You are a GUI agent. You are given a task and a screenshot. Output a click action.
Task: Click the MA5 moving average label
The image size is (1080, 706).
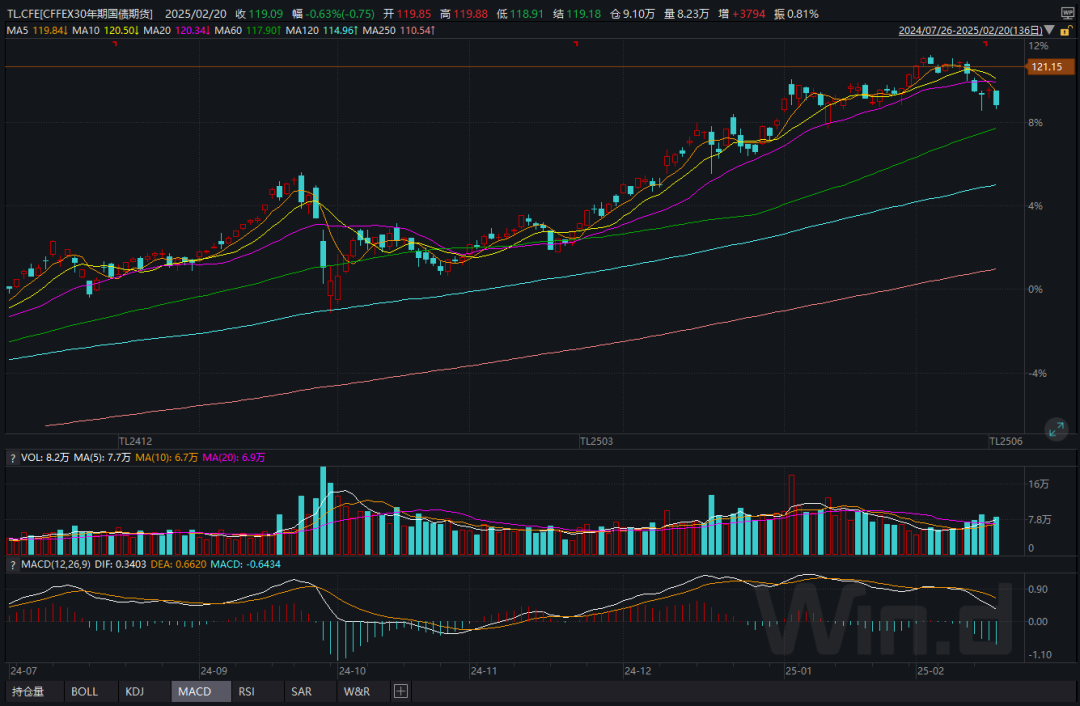point(35,31)
